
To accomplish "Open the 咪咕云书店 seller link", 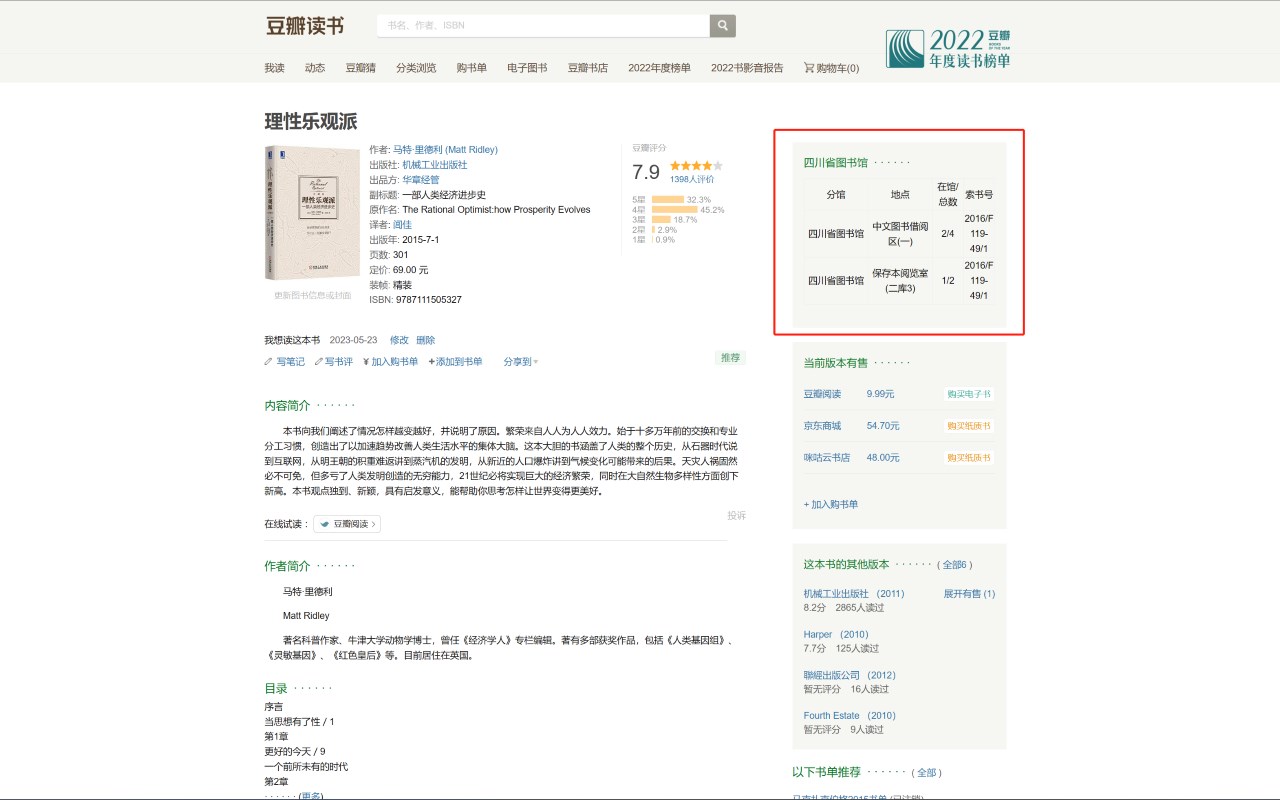I will (x=827, y=458).
